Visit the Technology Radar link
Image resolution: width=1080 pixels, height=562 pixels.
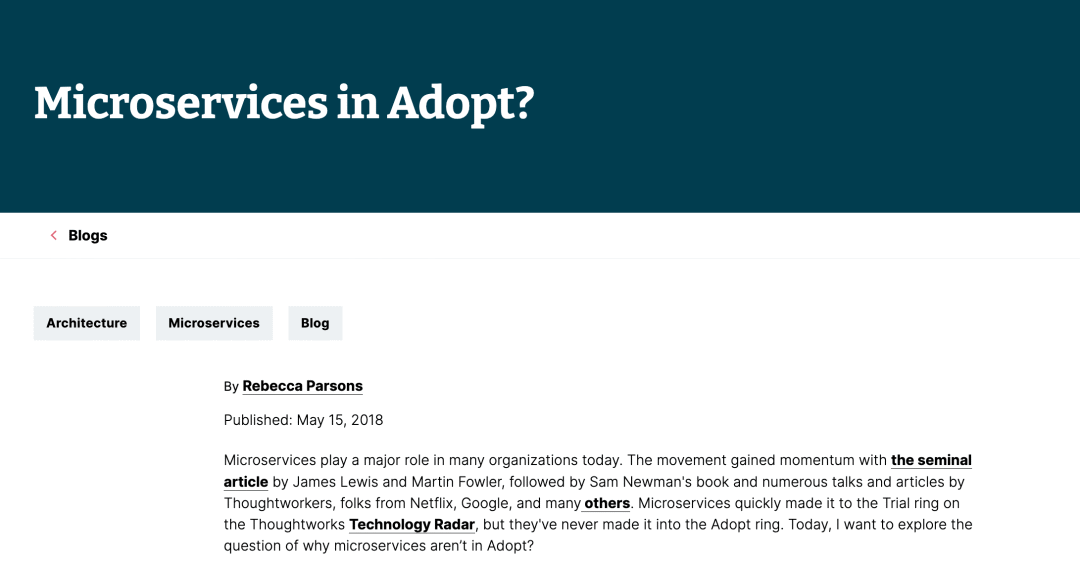(x=411, y=524)
